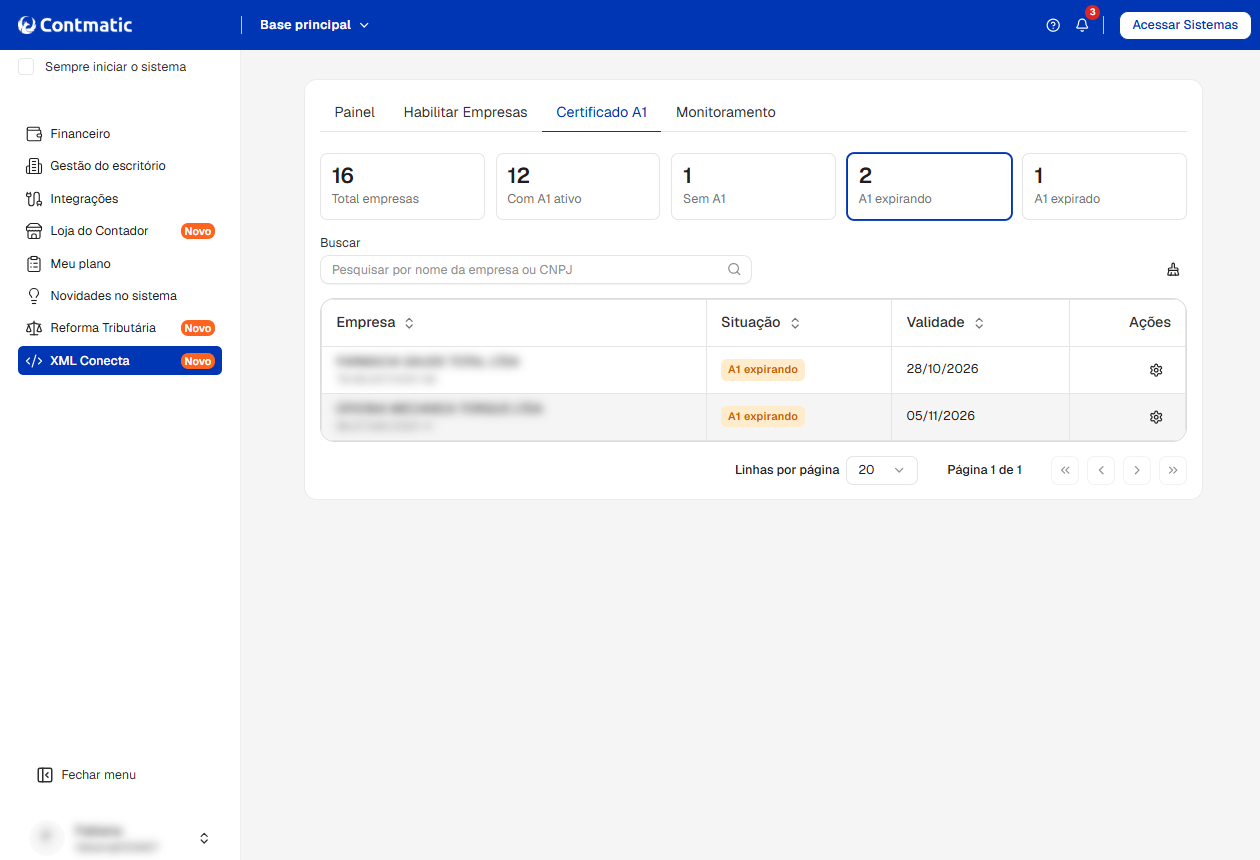The height and width of the screenshot is (860, 1260).
Task: Go to last page double-arrow
Action: pos(1173,470)
